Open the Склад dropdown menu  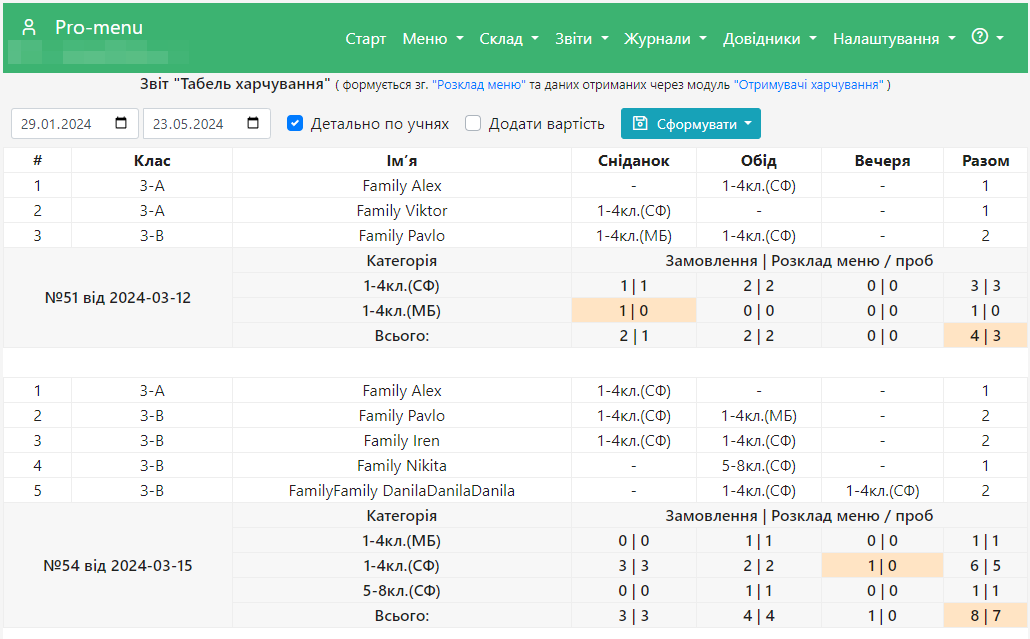click(508, 39)
